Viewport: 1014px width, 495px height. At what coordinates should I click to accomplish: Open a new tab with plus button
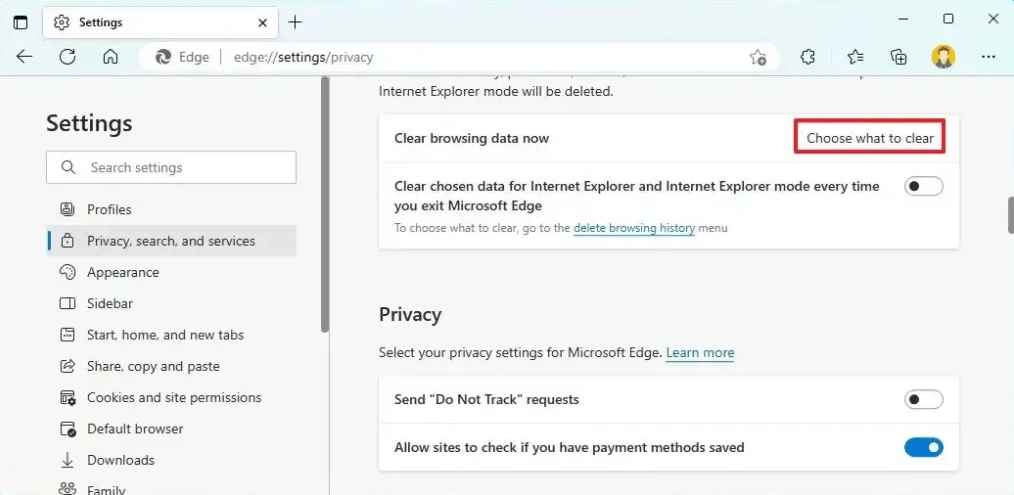pos(295,21)
